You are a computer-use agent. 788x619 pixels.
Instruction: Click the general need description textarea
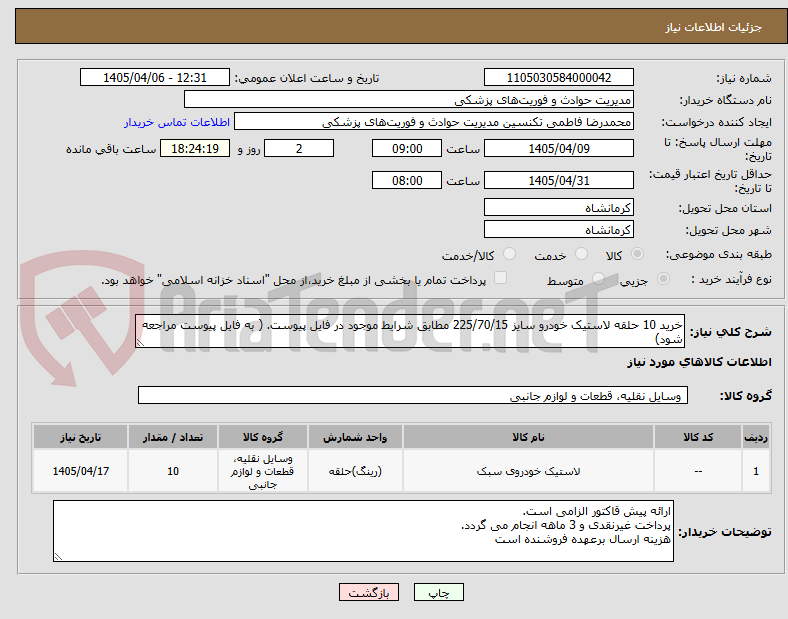pos(410,331)
